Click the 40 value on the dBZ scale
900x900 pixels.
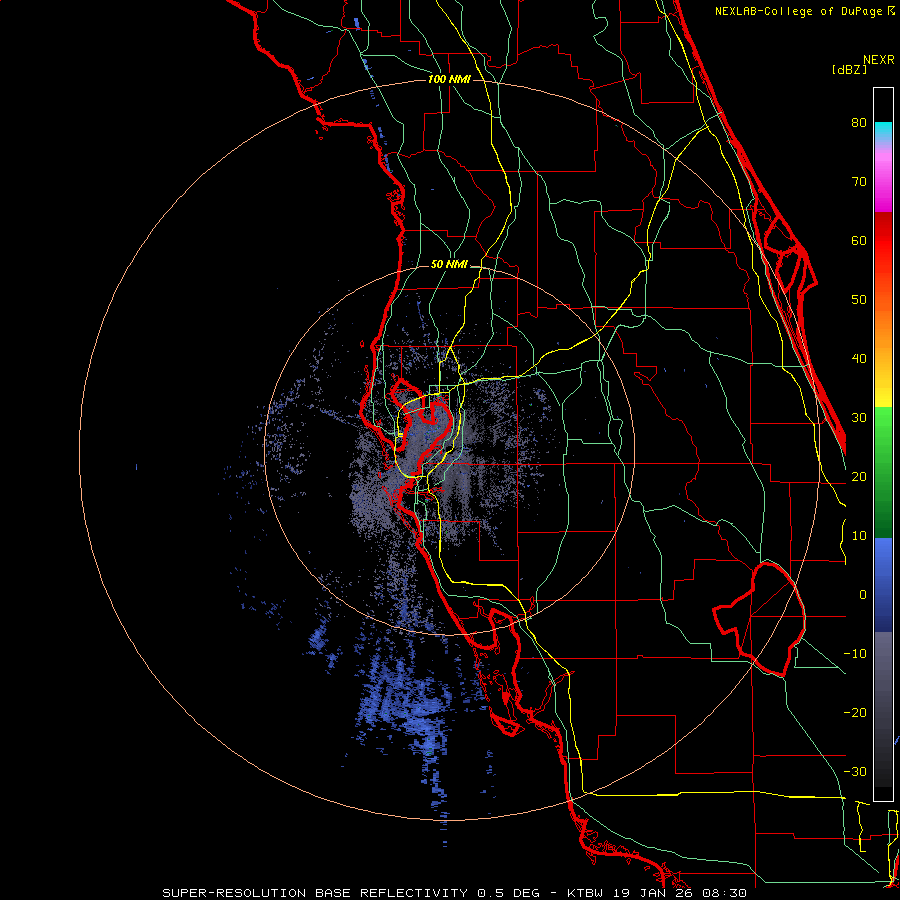click(x=859, y=359)
